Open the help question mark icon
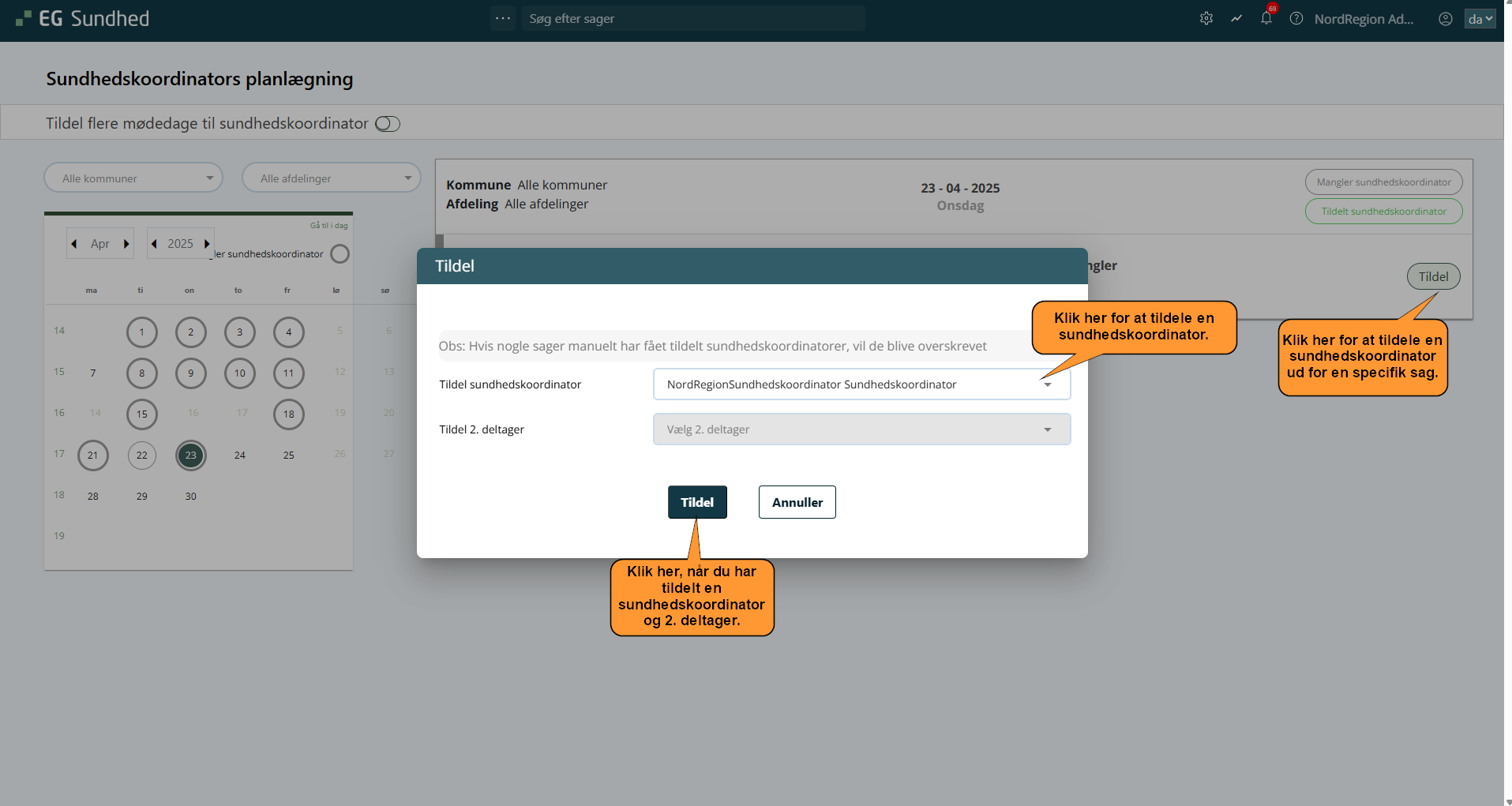1512x806 pixels. click(x=1296, y=18)
